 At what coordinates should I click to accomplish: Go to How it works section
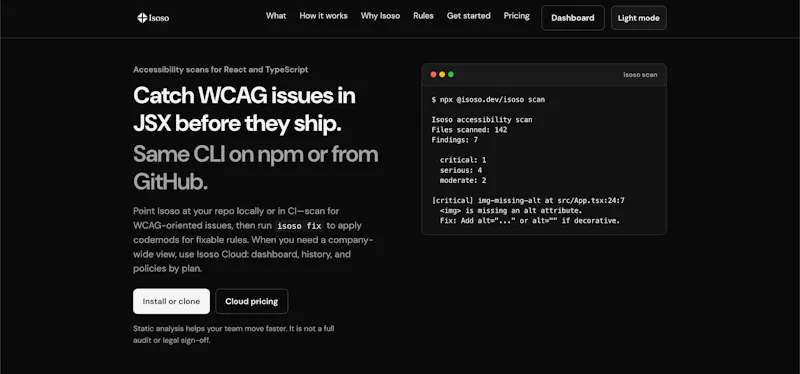(323, 16)
